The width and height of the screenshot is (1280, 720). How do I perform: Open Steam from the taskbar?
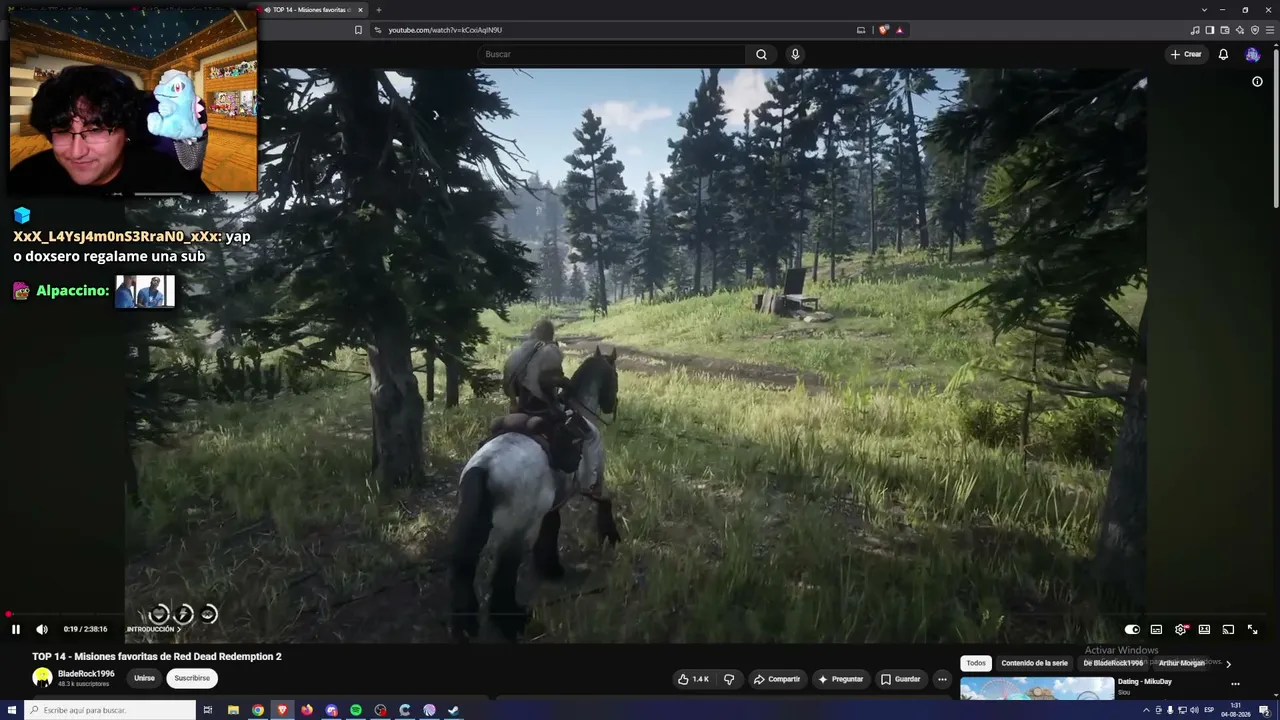point(453,710)
